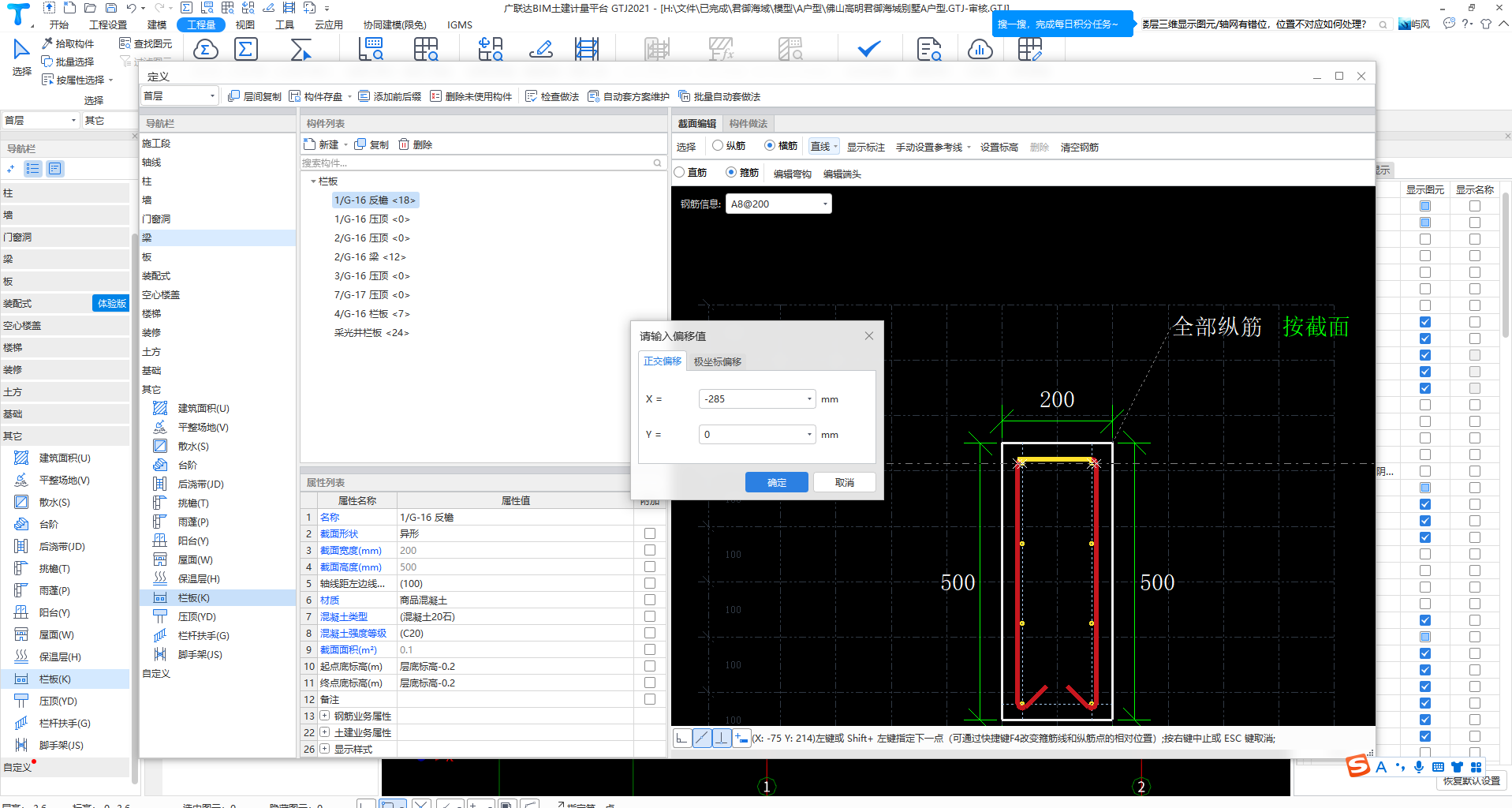Click the blue checkmark validity check icon

pyautogui.click(x=868, y=49)
